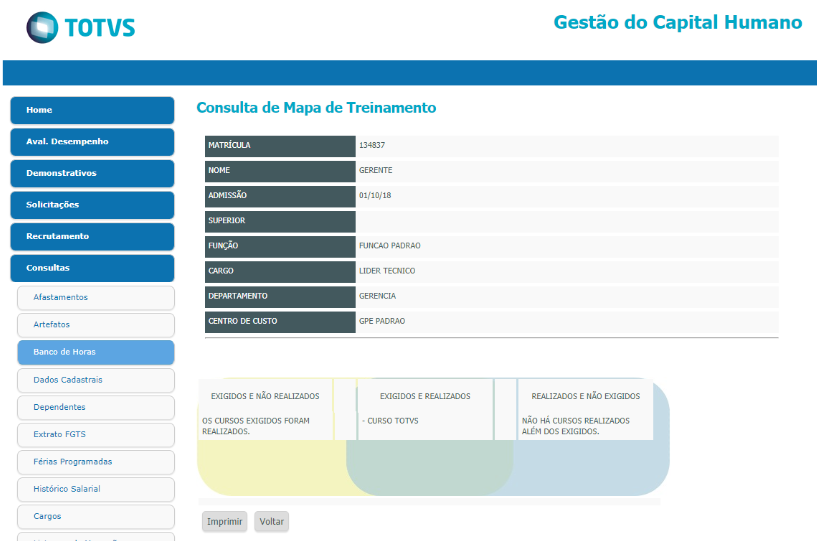
Task: Click the FUNCAO PADRAO value
Action: pos(390,245)
